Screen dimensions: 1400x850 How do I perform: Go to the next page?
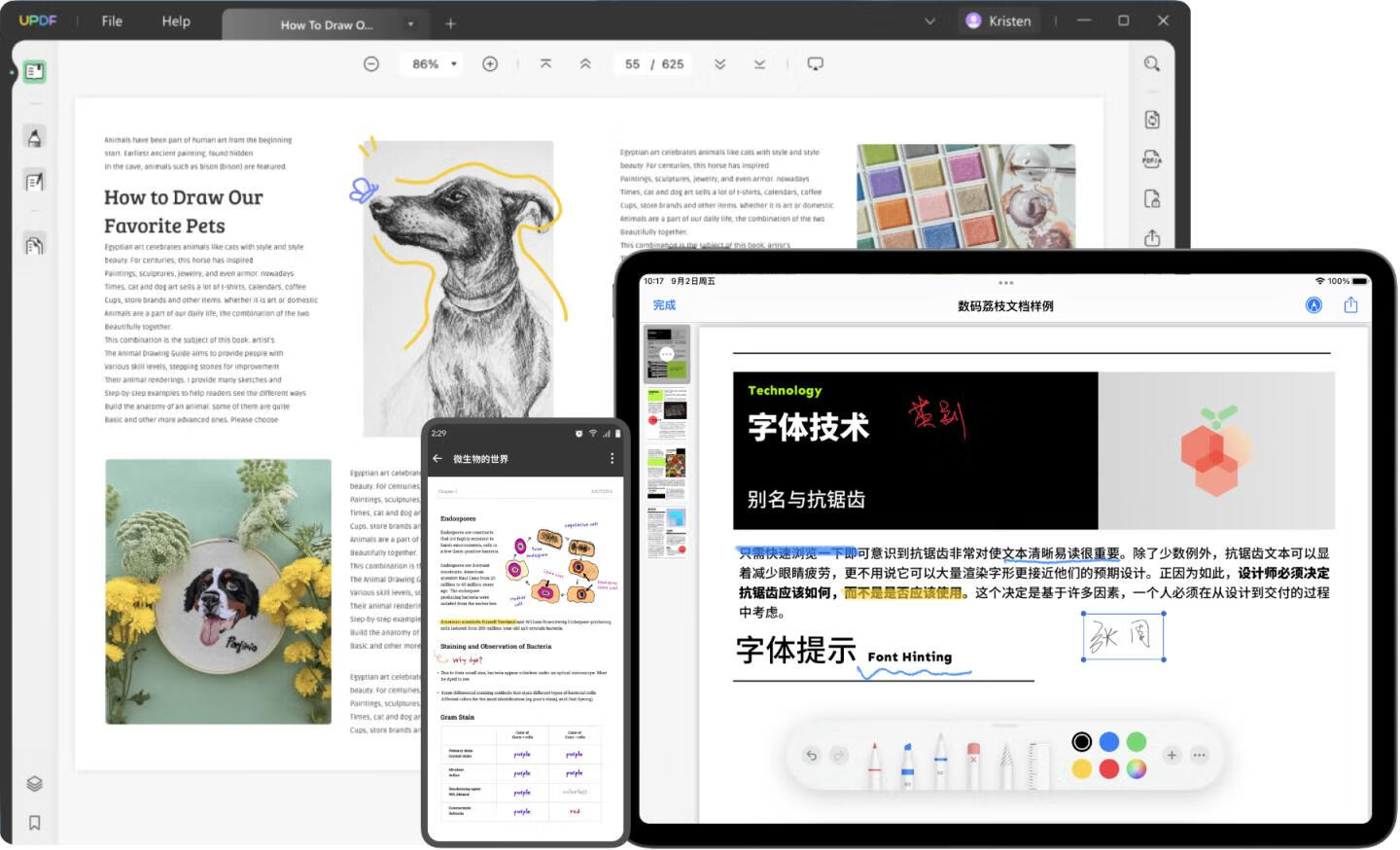(719, 64)
